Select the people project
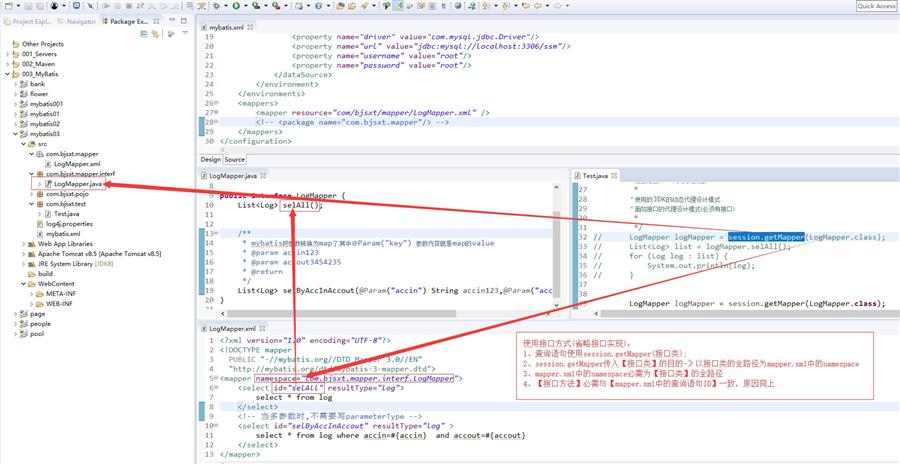 (36, 324)
